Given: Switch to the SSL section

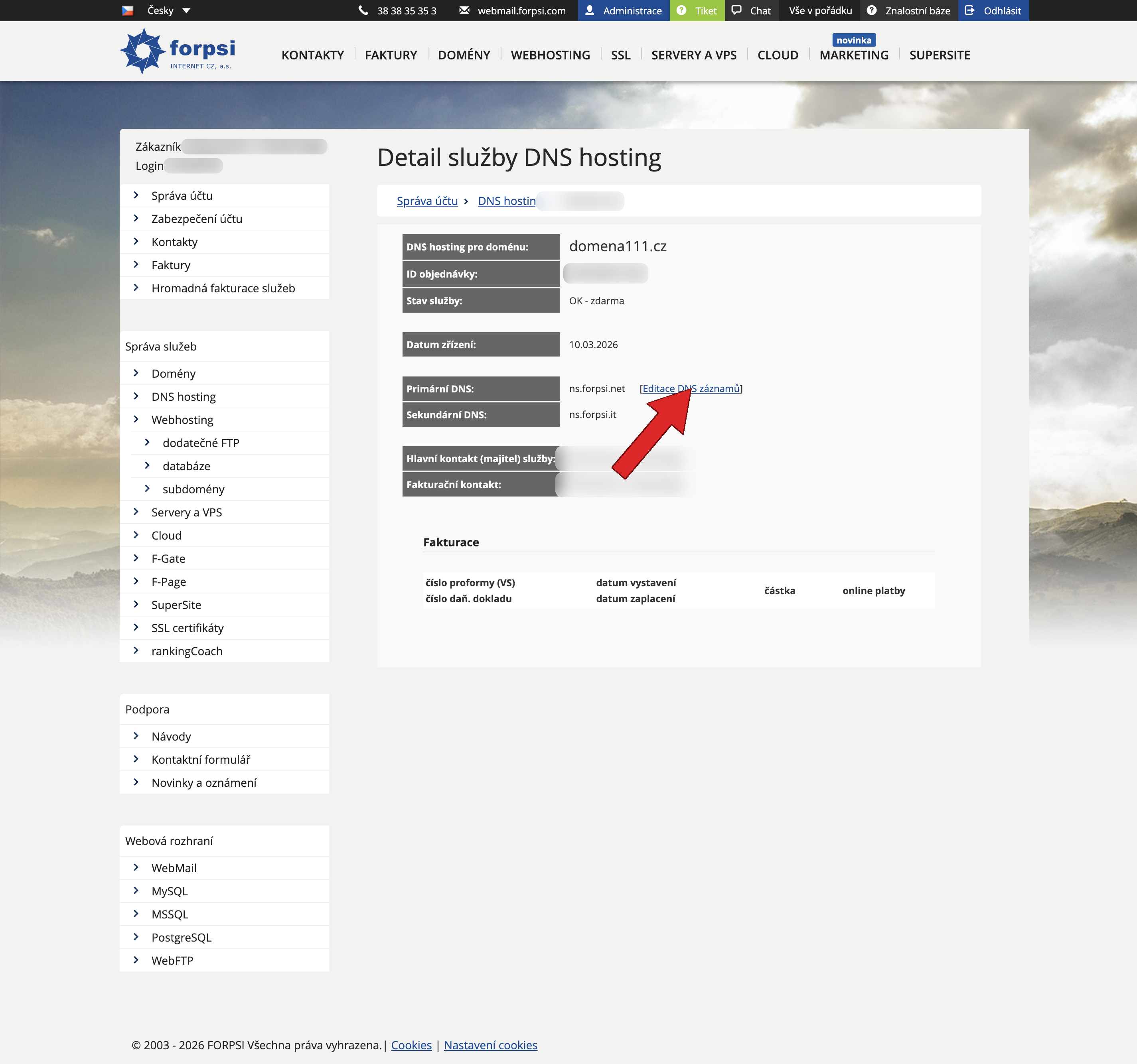Looking at the screenshot, I should click(620, 54).
